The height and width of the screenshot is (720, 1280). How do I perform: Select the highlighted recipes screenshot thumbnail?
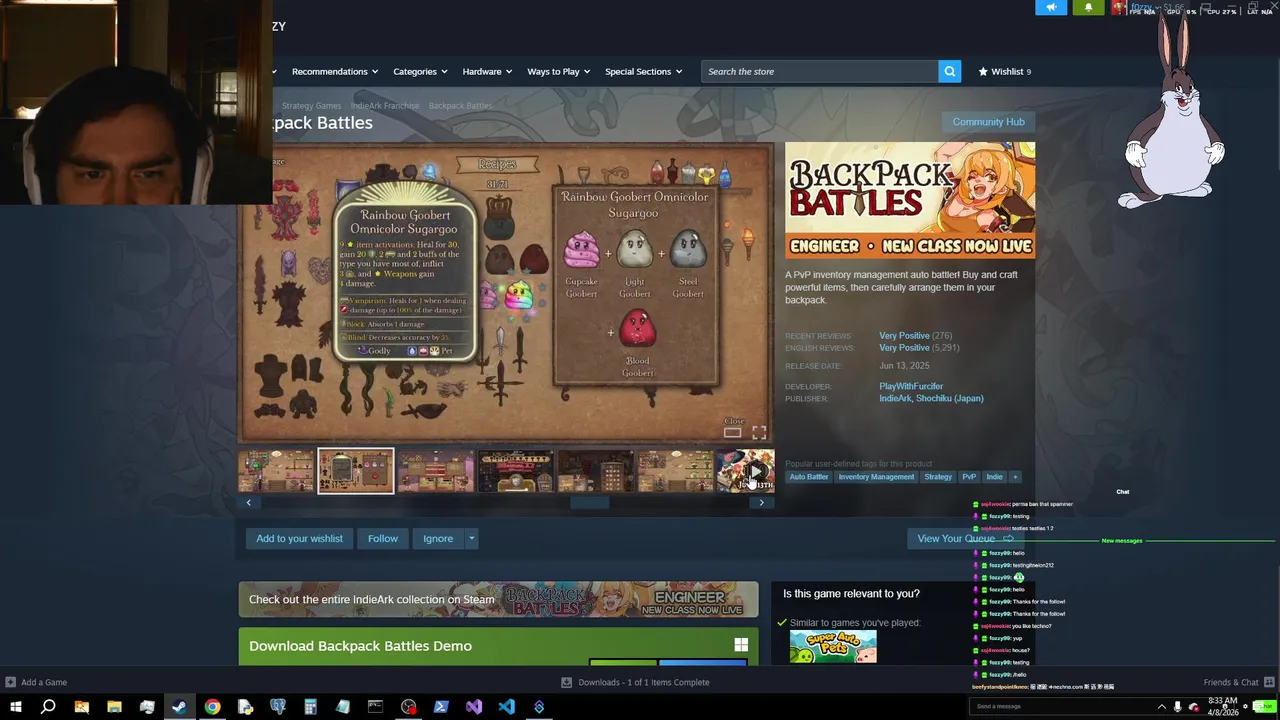click(356, 471)
